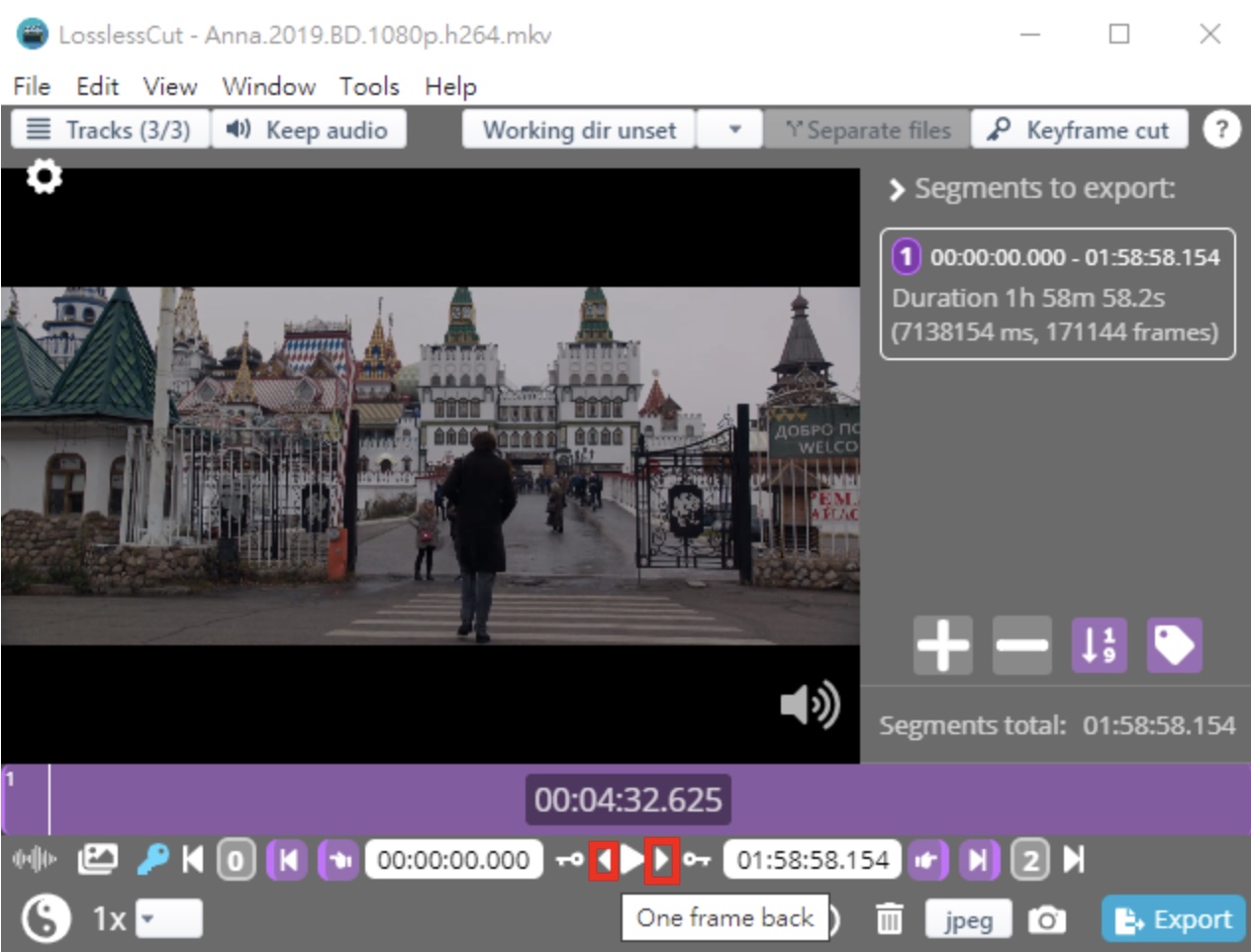Click the white playhead marker on the timeline
Screen dimensions: 1251x952
tap(49, 800)
